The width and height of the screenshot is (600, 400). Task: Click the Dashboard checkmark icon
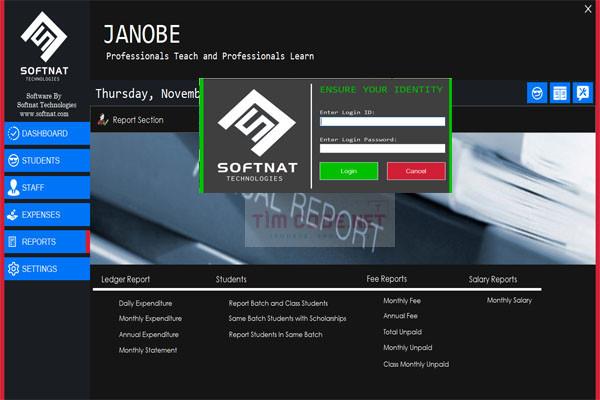13,133
